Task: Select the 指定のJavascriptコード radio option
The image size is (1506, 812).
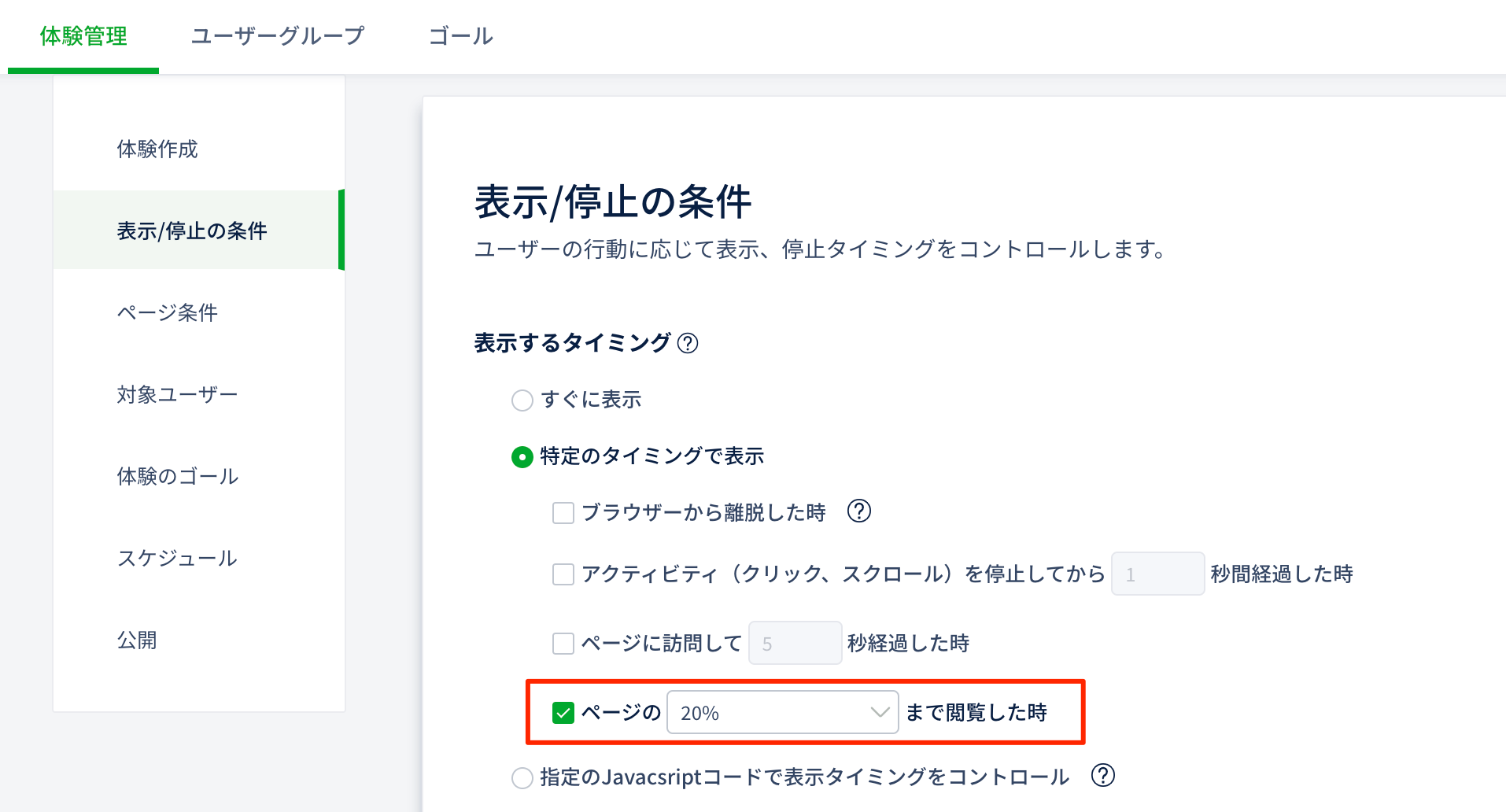Action: click(x=522, y=778)
